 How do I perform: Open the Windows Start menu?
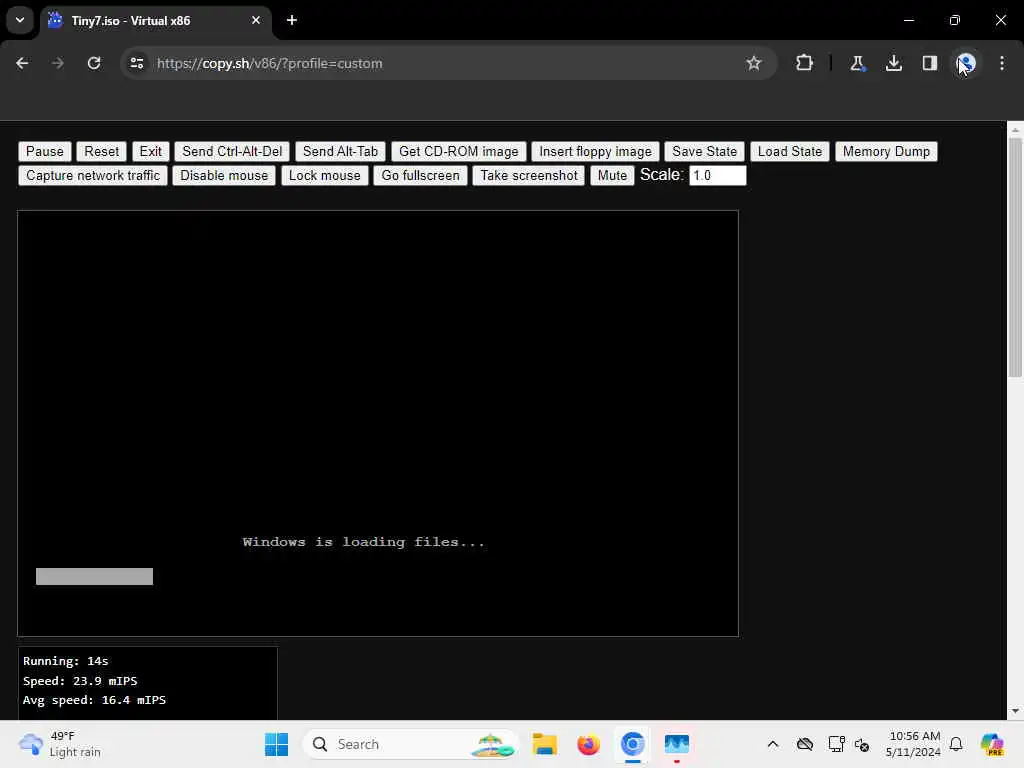pyautogui.click(x=276, y=744)
